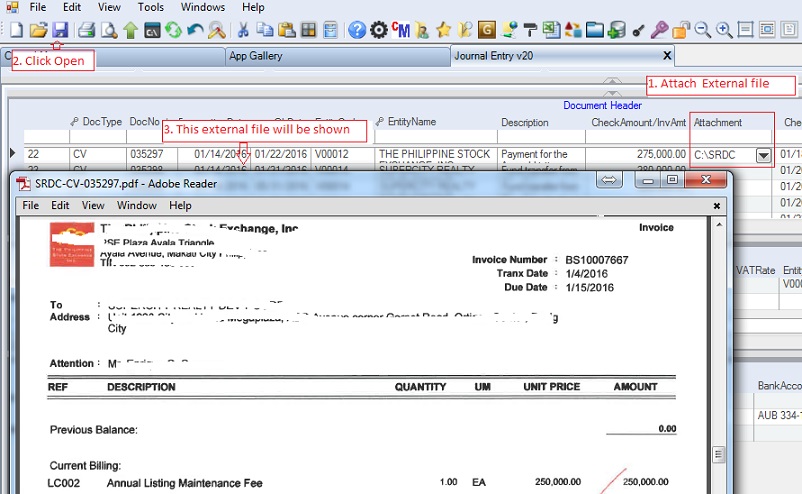Click the purple key icon

(x=659, y=30)
